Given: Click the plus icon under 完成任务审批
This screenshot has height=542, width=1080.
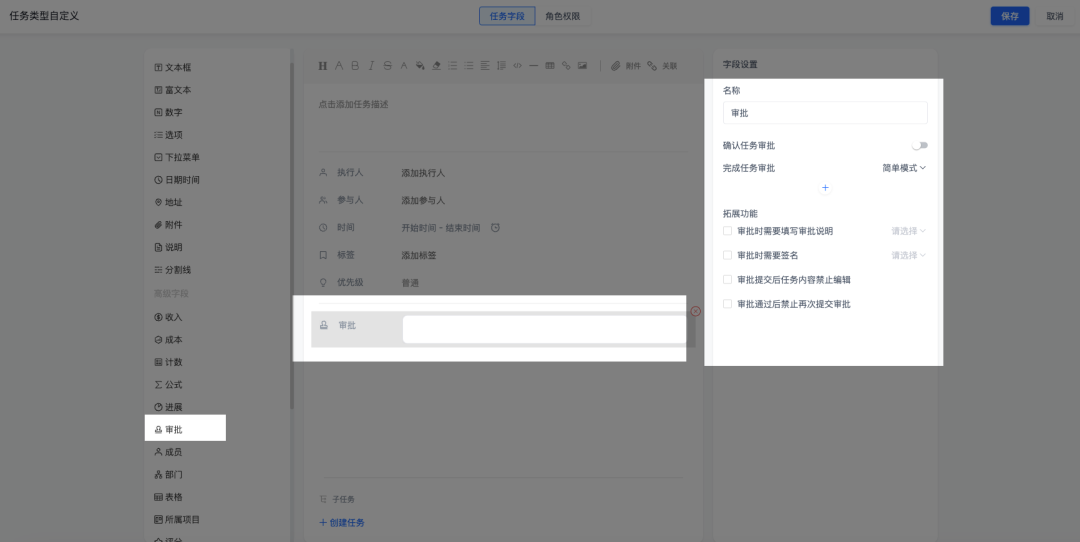Looking at the screenshot, I should 825,188.
